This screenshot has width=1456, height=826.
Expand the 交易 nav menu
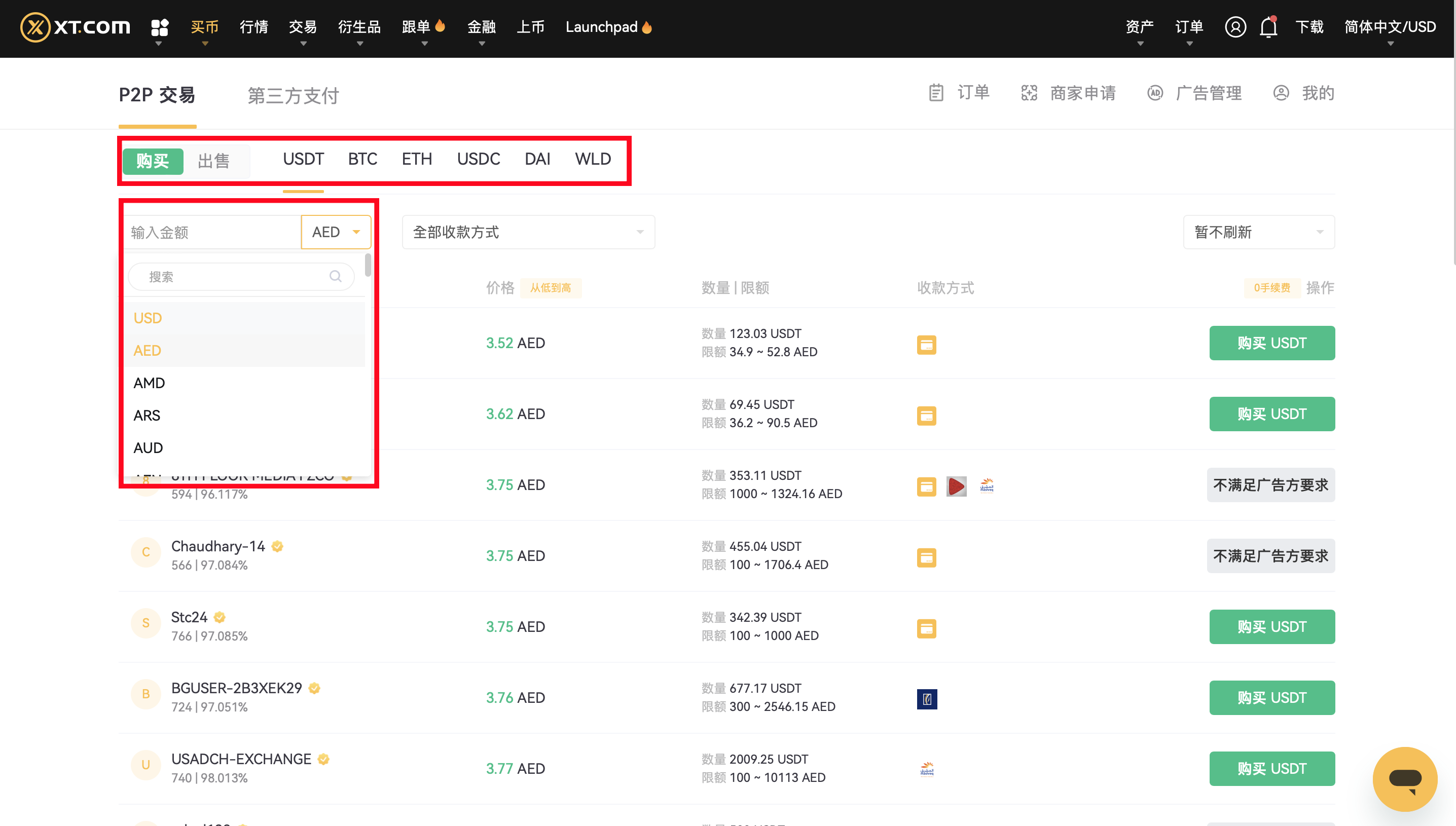pyautogui.click(x=303, y=27)
